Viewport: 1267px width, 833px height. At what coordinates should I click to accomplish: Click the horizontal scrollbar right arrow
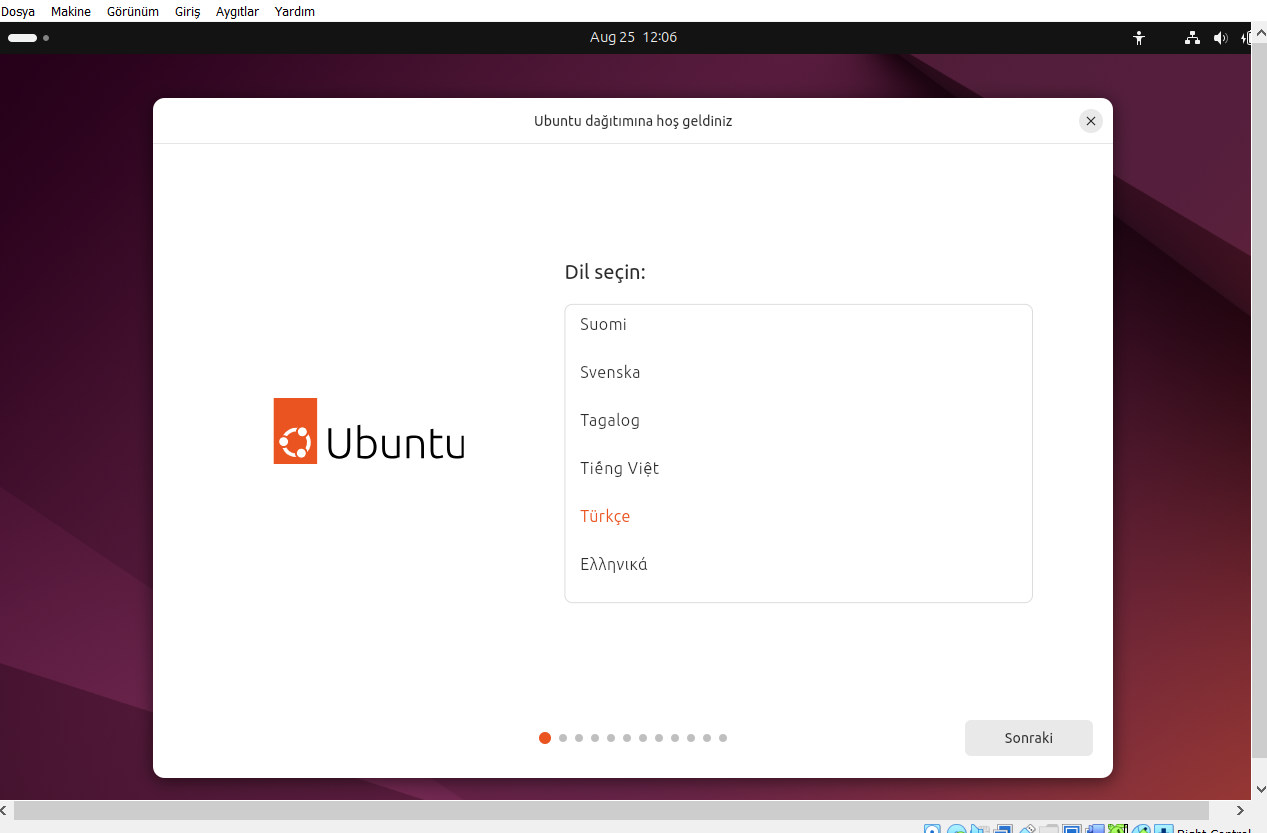pyautogui.click(x=1241, y=810)
